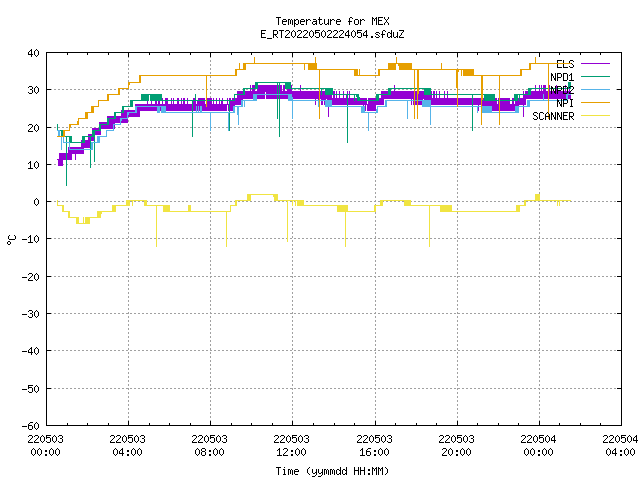Viewport: 640px width, 480px height.
Task: Click the x-axis tick '220504 00:00'
Action: (x=538, y=446)
